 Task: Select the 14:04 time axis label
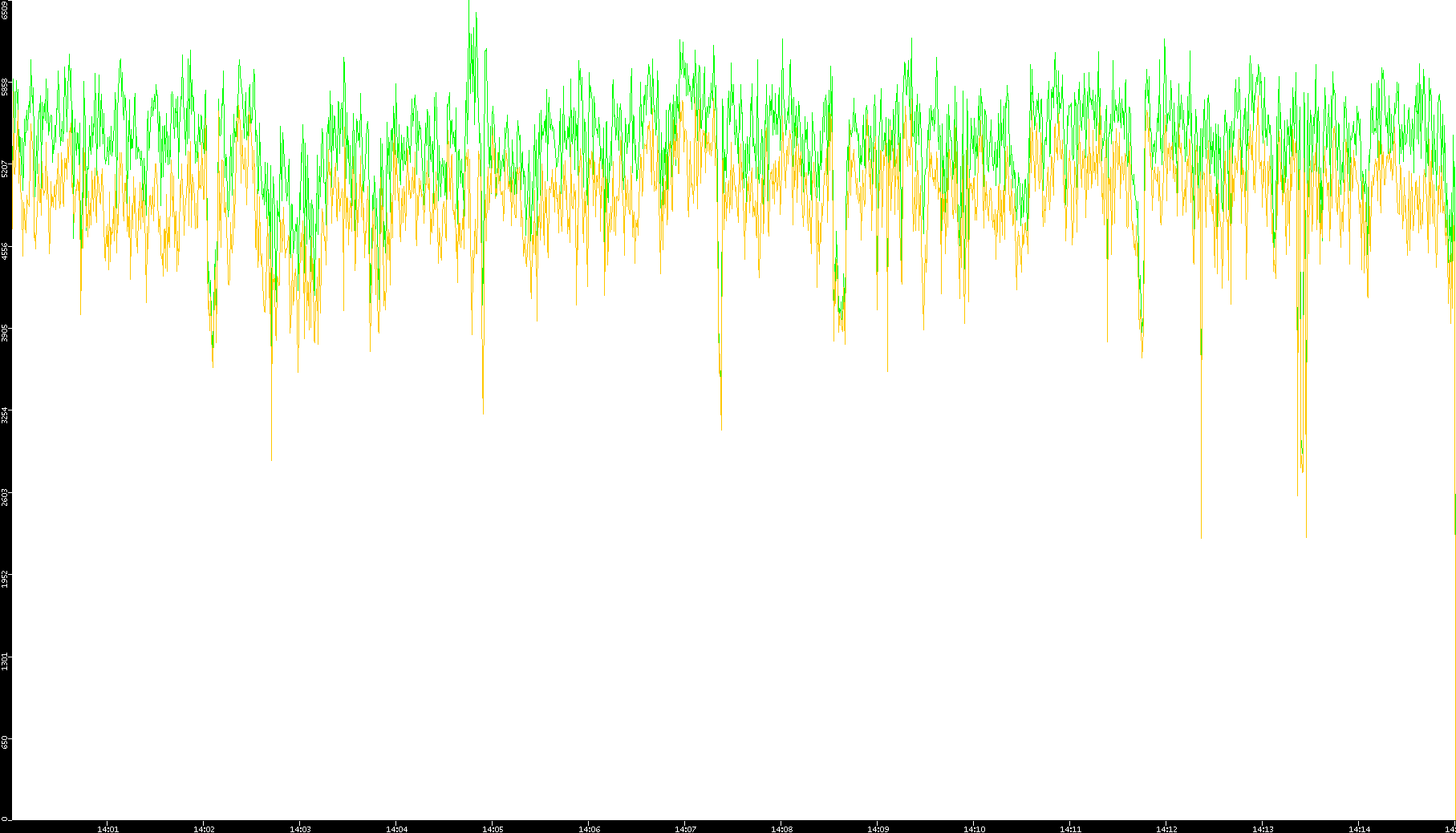point(396,829)
